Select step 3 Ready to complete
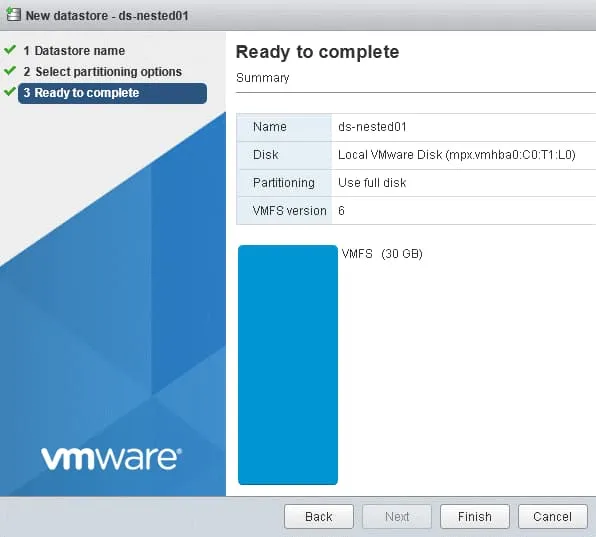596x537 pixels. point(113,93)
